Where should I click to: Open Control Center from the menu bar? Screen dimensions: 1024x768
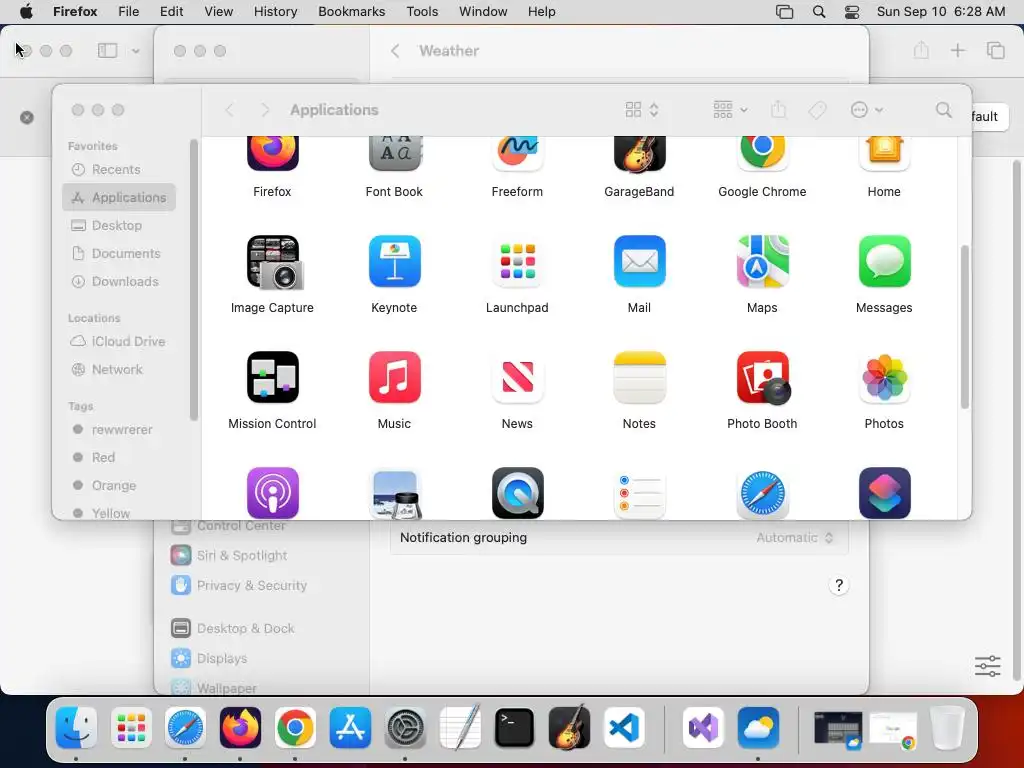pyautogui.click(x=852, y=12)
